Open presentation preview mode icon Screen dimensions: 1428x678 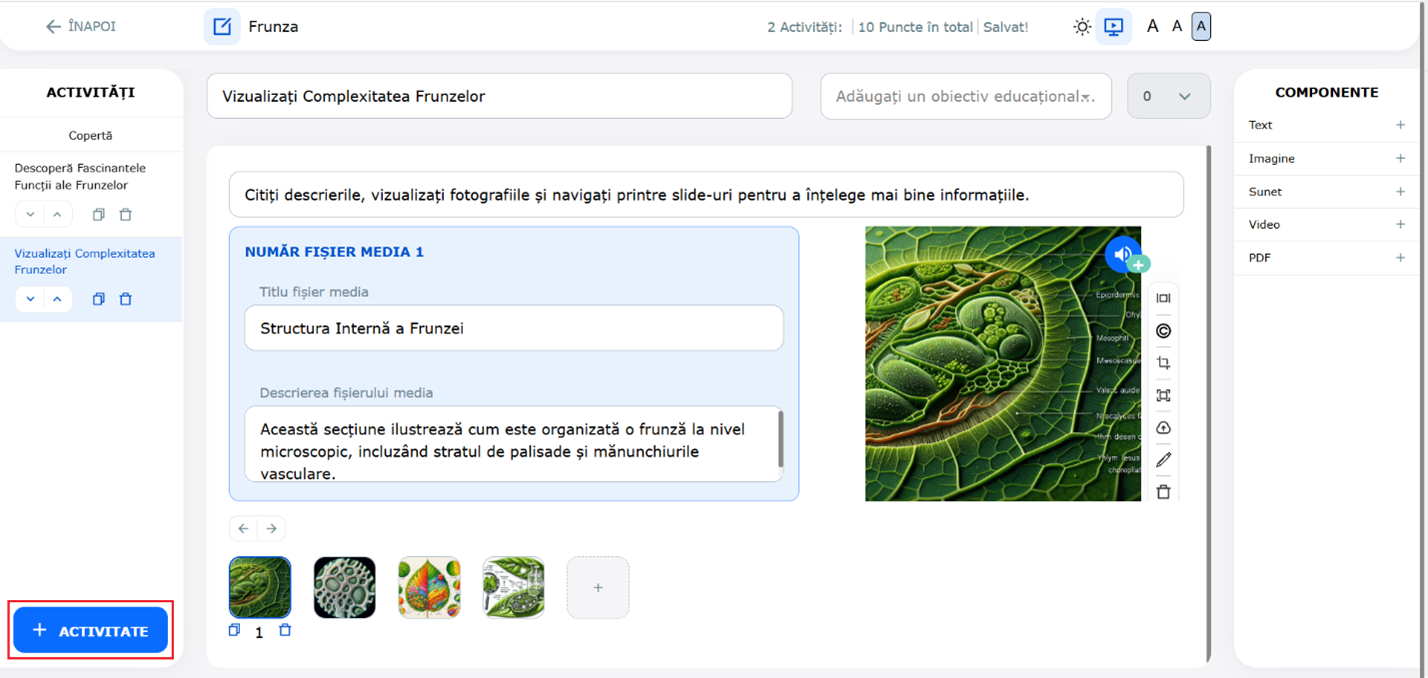tap(1113, 27)
